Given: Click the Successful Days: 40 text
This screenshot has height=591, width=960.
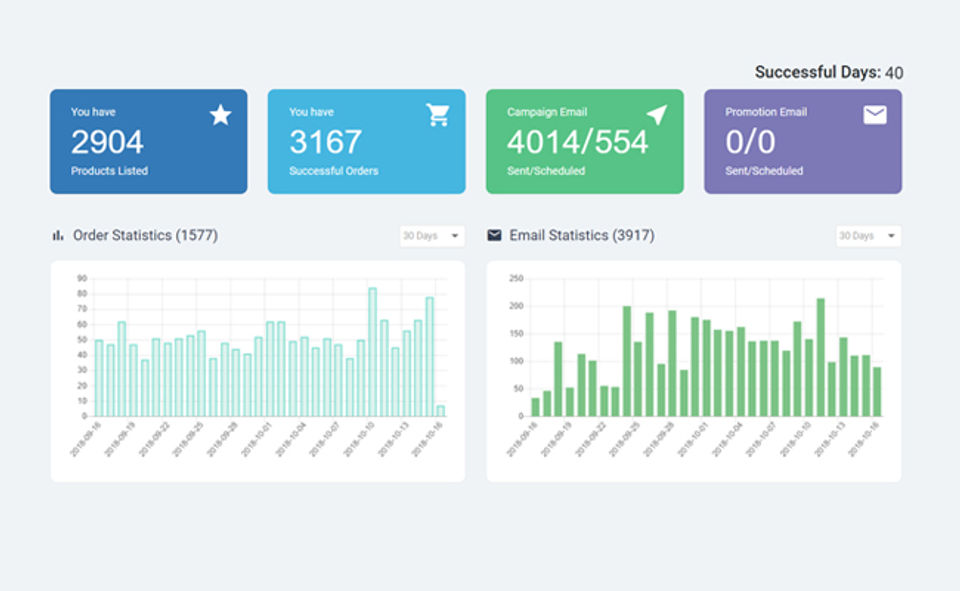Looking at the screenshot, I should 829,72.
